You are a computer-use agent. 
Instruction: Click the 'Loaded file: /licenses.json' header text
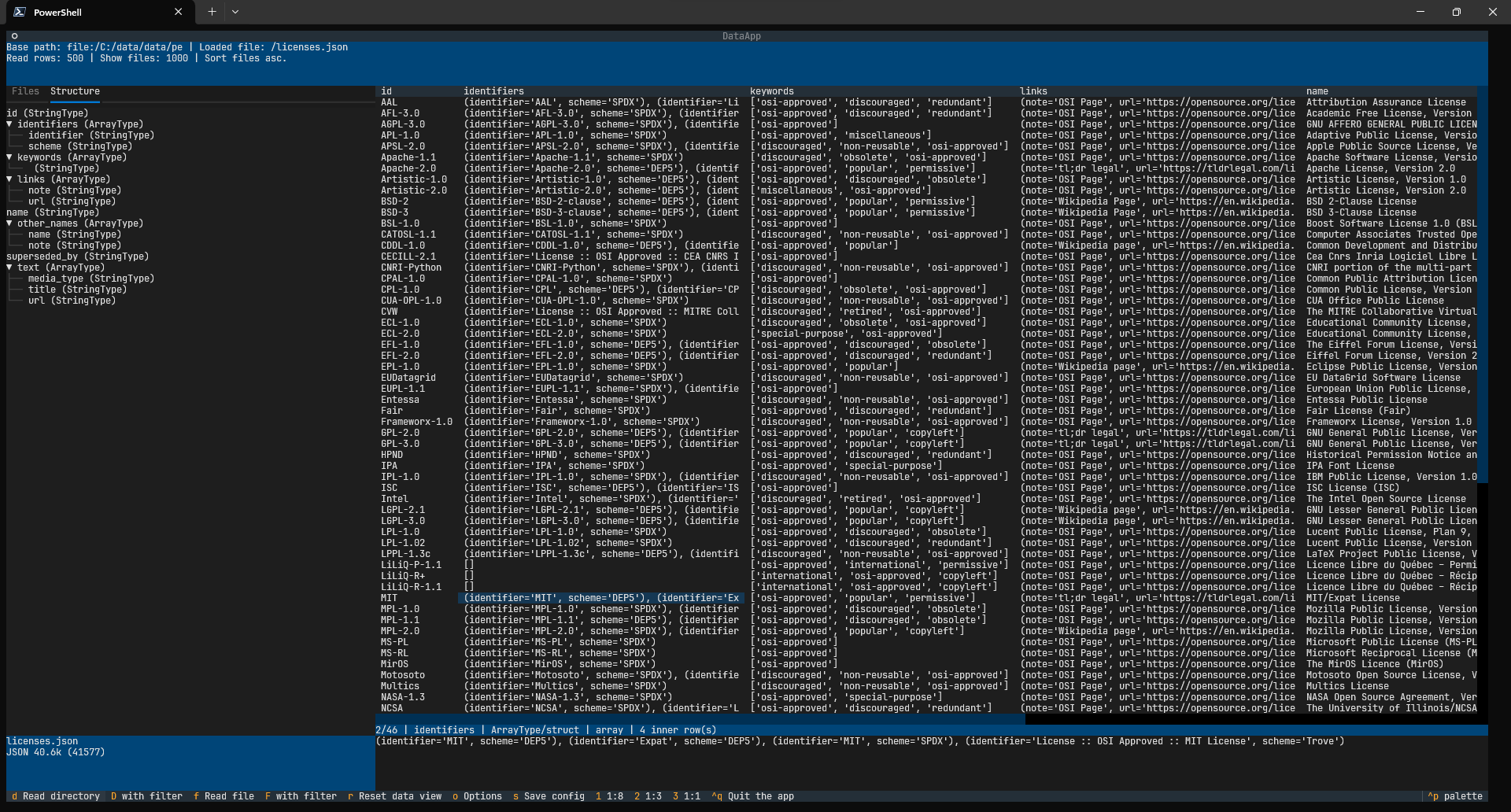click(273, 47)
